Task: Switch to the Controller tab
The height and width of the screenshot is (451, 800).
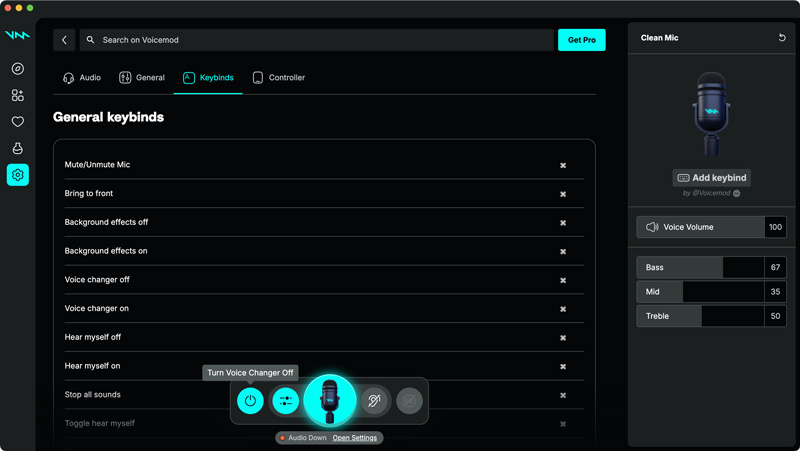Action: [278, 78]
